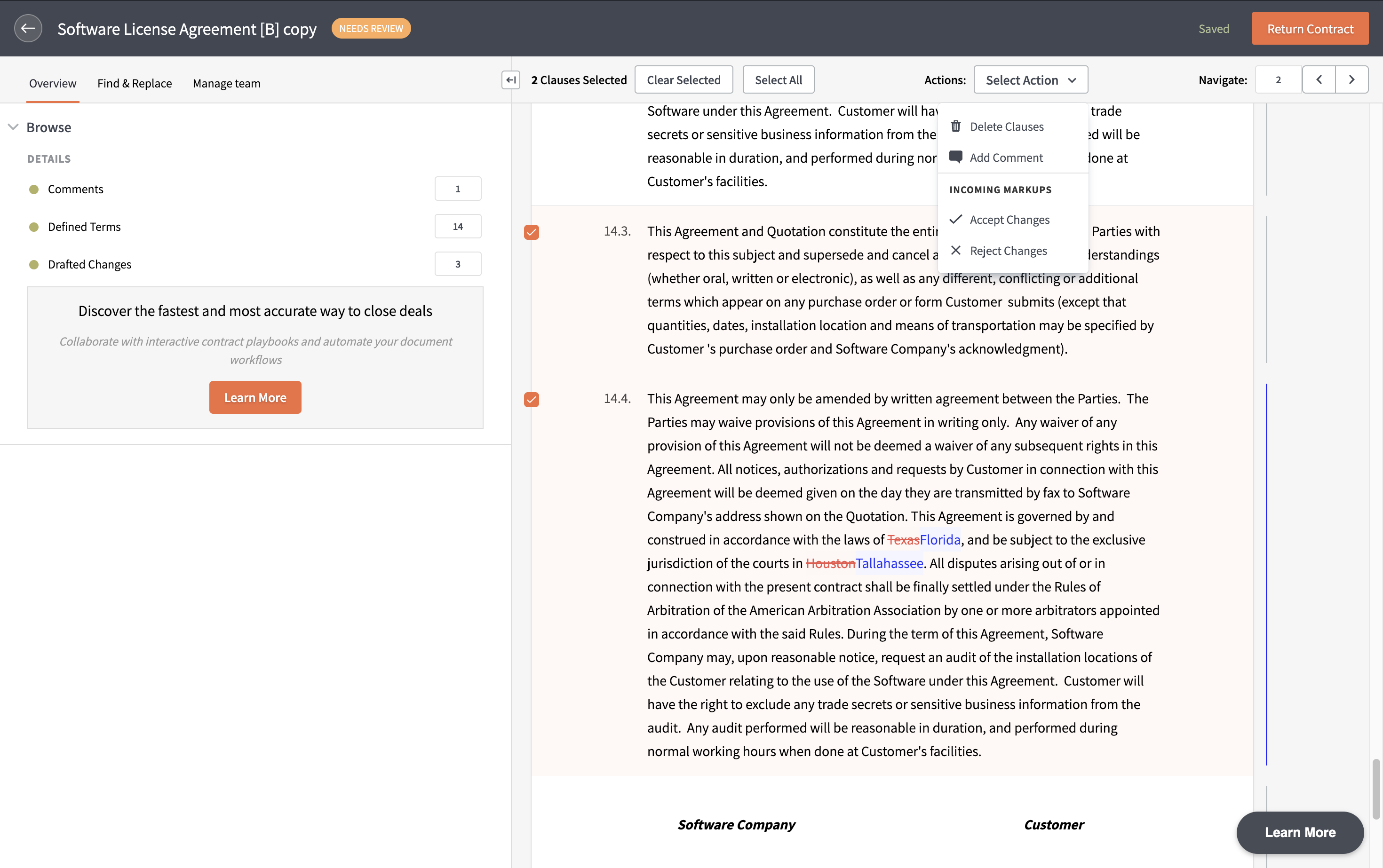Open the Find & Replace tab
Image resolution: width=1383 pixels, height=868 pixels.
click(135, 83)
